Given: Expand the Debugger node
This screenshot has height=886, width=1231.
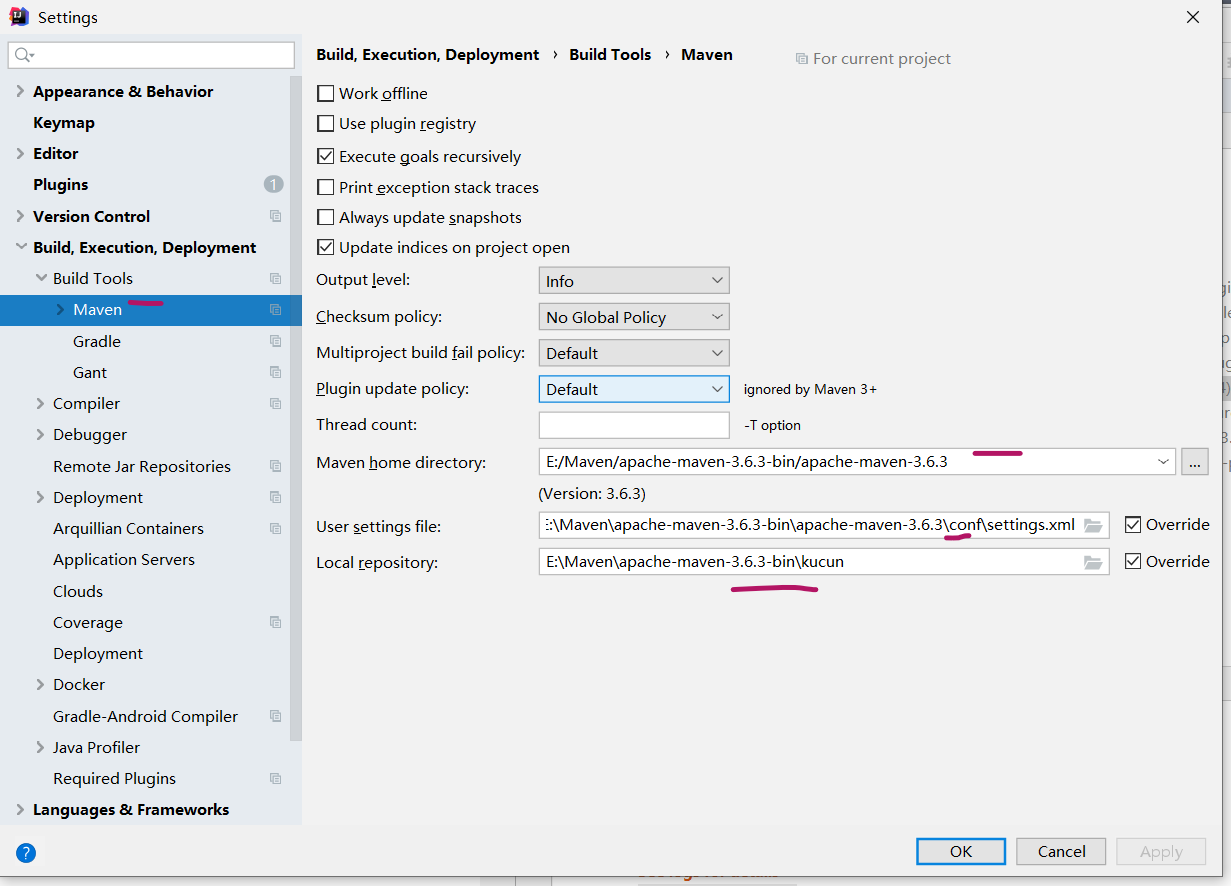Looking at the screenshot, I should [x=41, y=434].
